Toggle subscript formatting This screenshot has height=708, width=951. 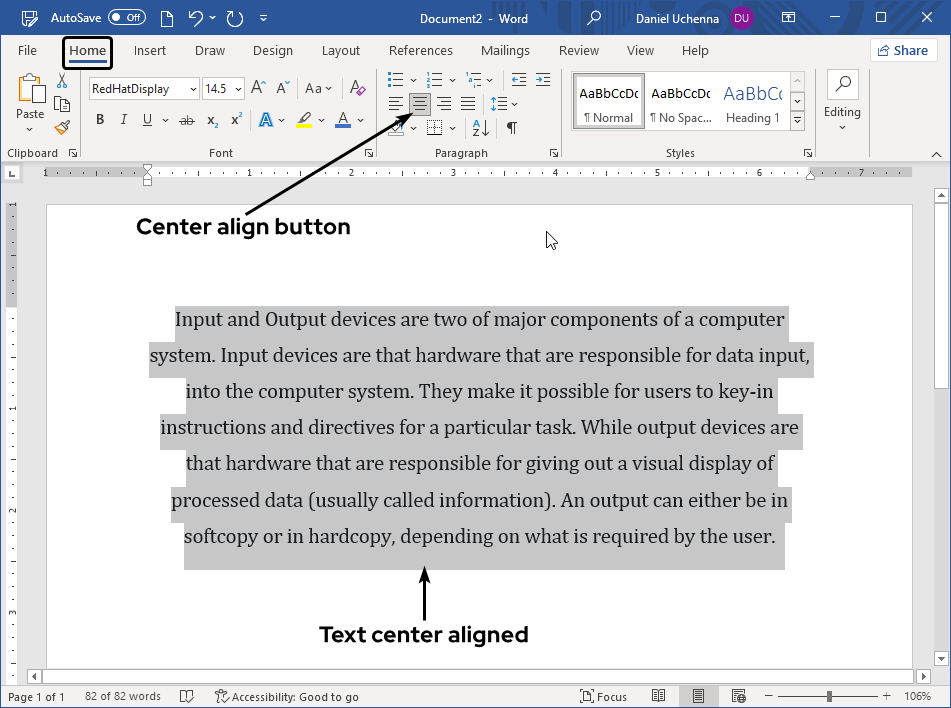pyautogui.click(x=211, y=119)
